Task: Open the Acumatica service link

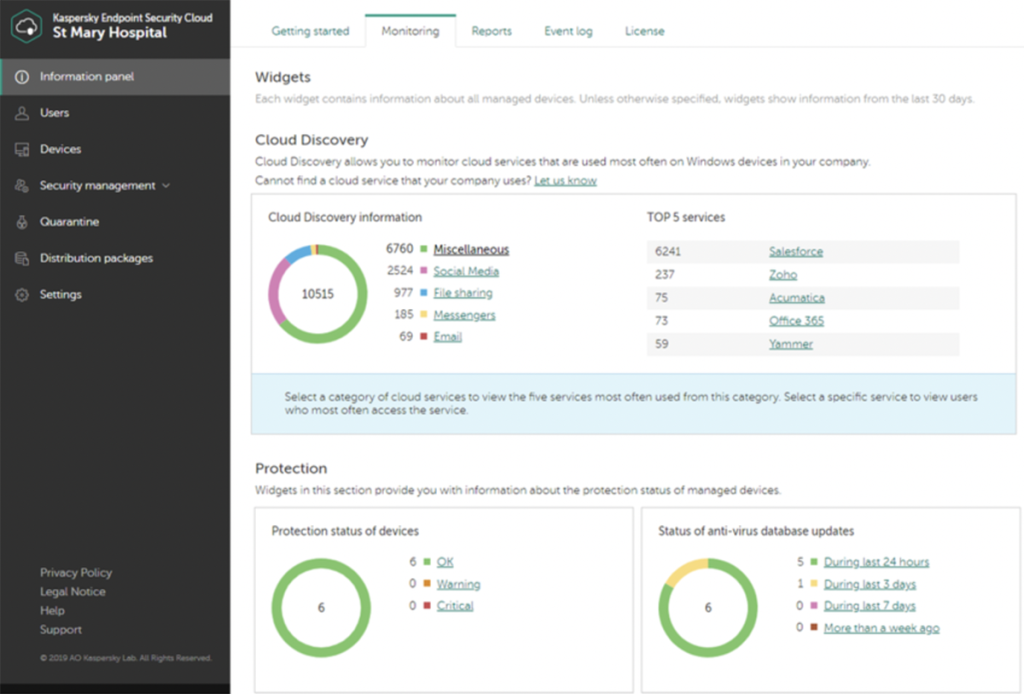Action: (x=796, y=298)
